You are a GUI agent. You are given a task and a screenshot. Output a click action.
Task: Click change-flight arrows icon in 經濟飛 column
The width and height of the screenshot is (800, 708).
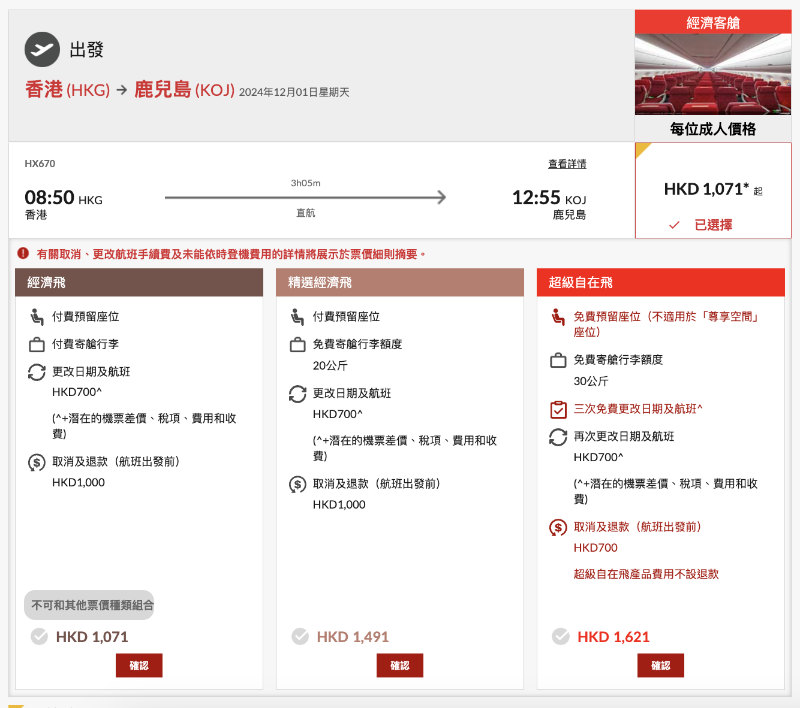tap(36, 372)
